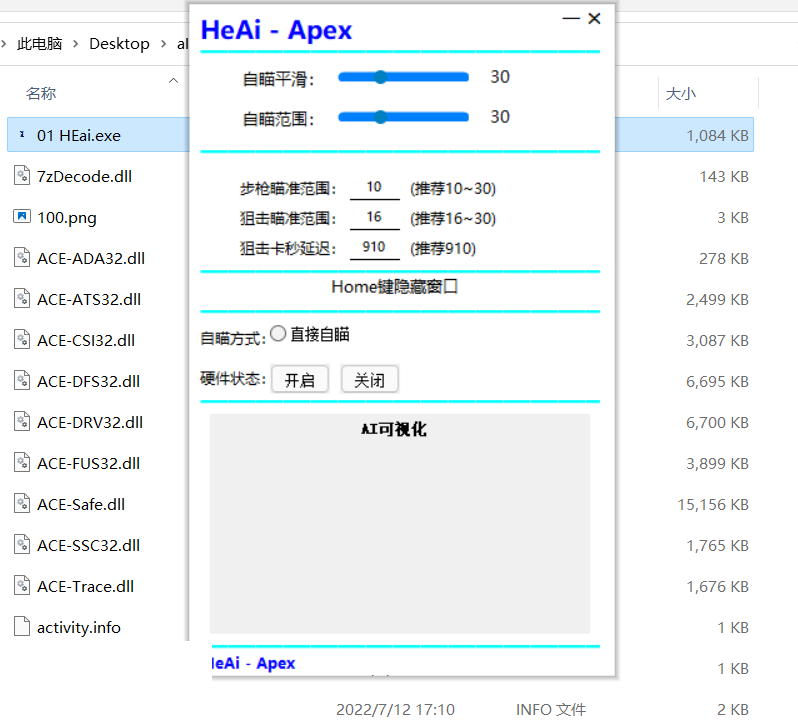Select the ACE-Safe.dll file name
This screenshot has width=798, height=725.
pyautogui.click(x=81, y=505)
